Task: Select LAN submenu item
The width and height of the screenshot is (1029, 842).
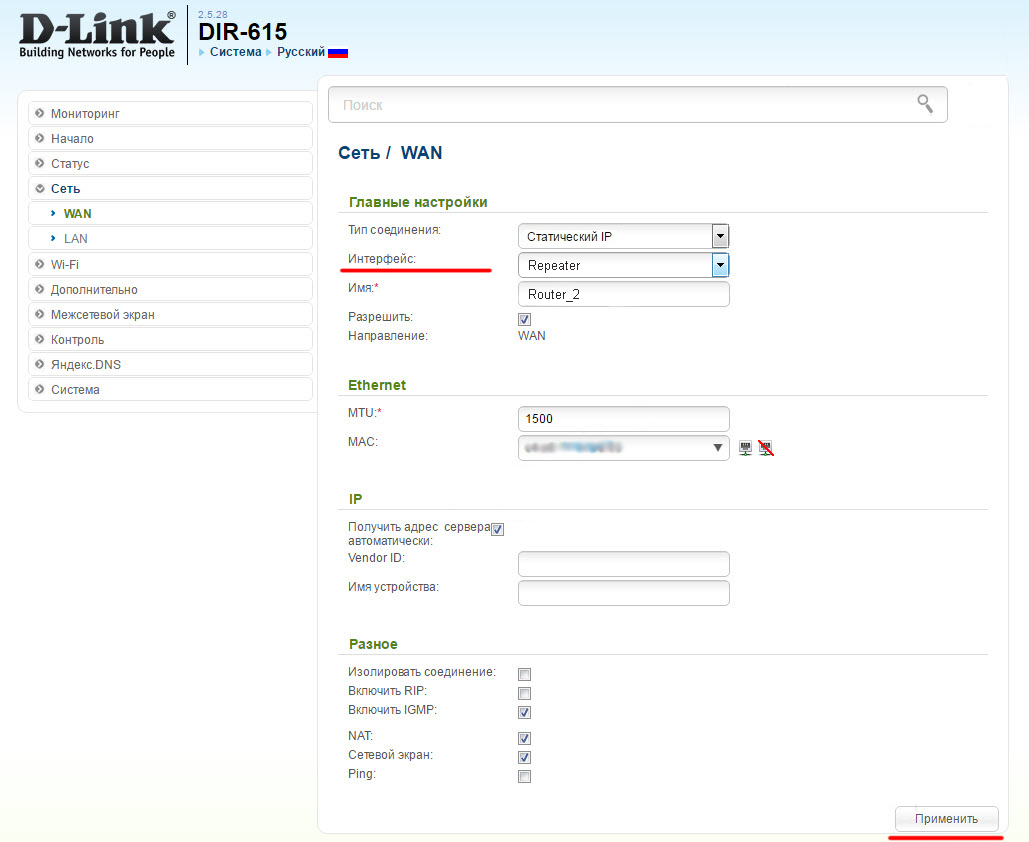Action: tap(171, 238)
